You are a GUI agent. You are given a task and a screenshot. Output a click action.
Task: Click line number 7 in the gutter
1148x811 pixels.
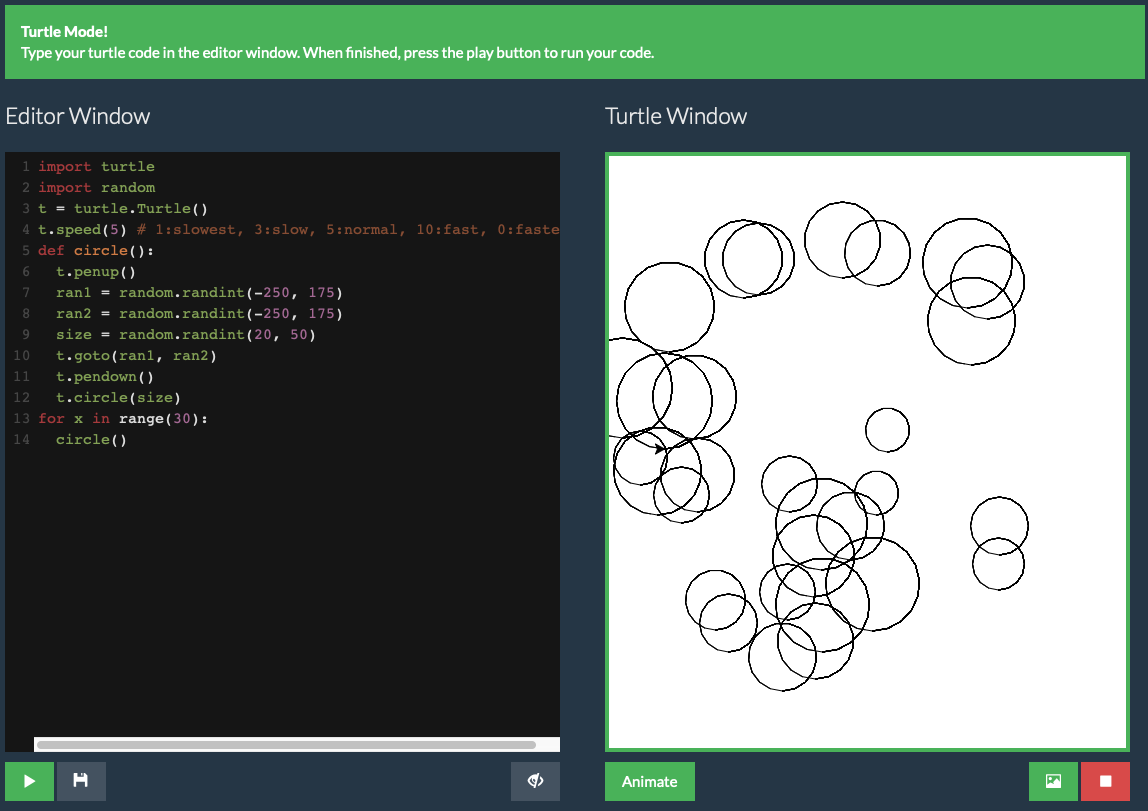point(25,293)
